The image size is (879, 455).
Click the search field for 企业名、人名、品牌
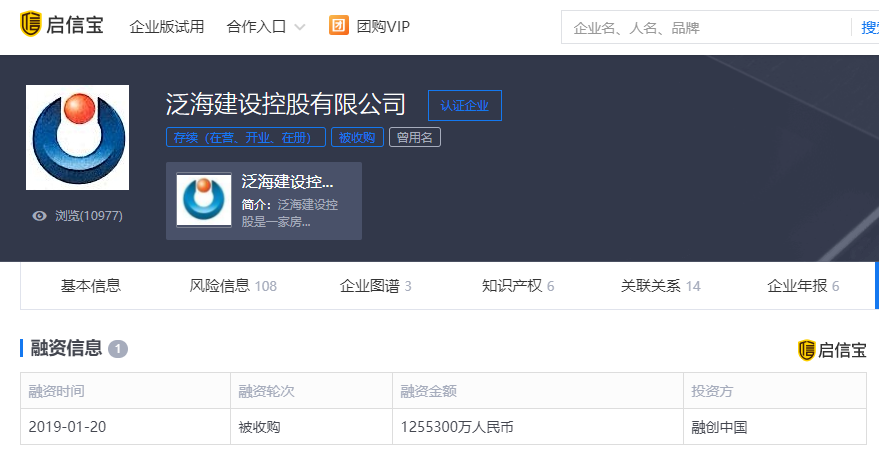point(705,28)
